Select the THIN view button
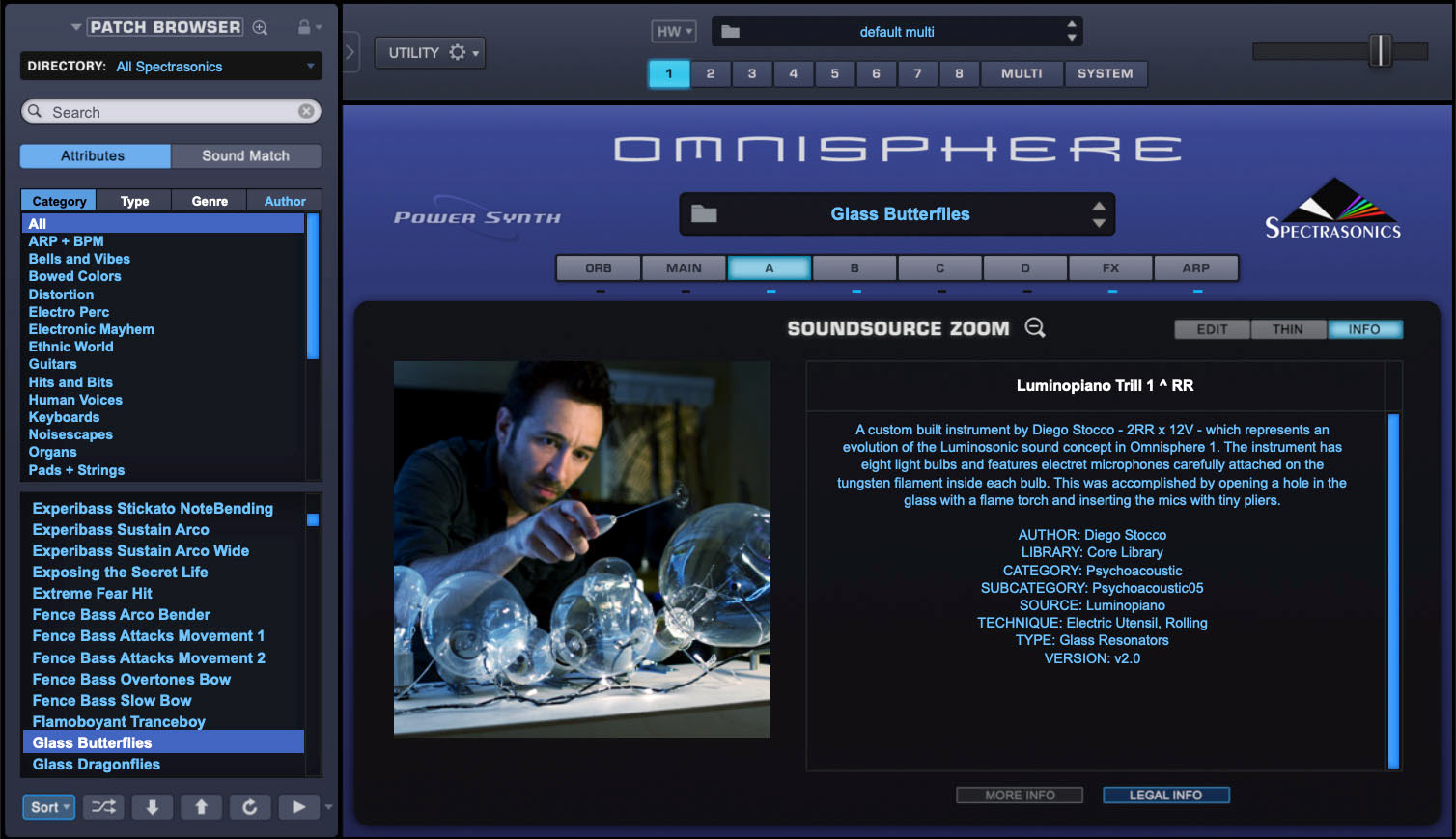This screenshot has height=839, width=1456. tap(1288, 329)
